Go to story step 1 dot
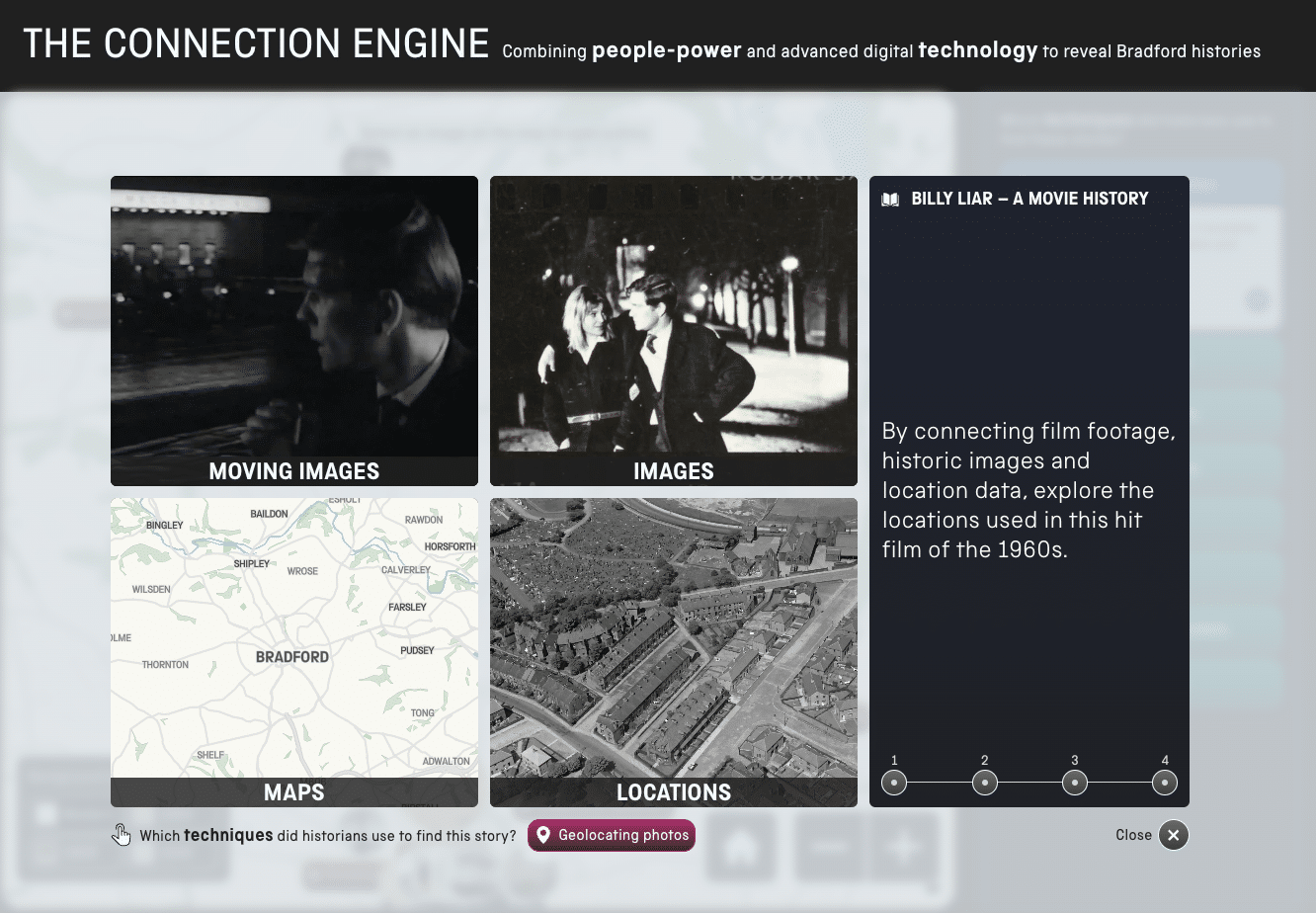The image size is (1316, 913). 894,783
